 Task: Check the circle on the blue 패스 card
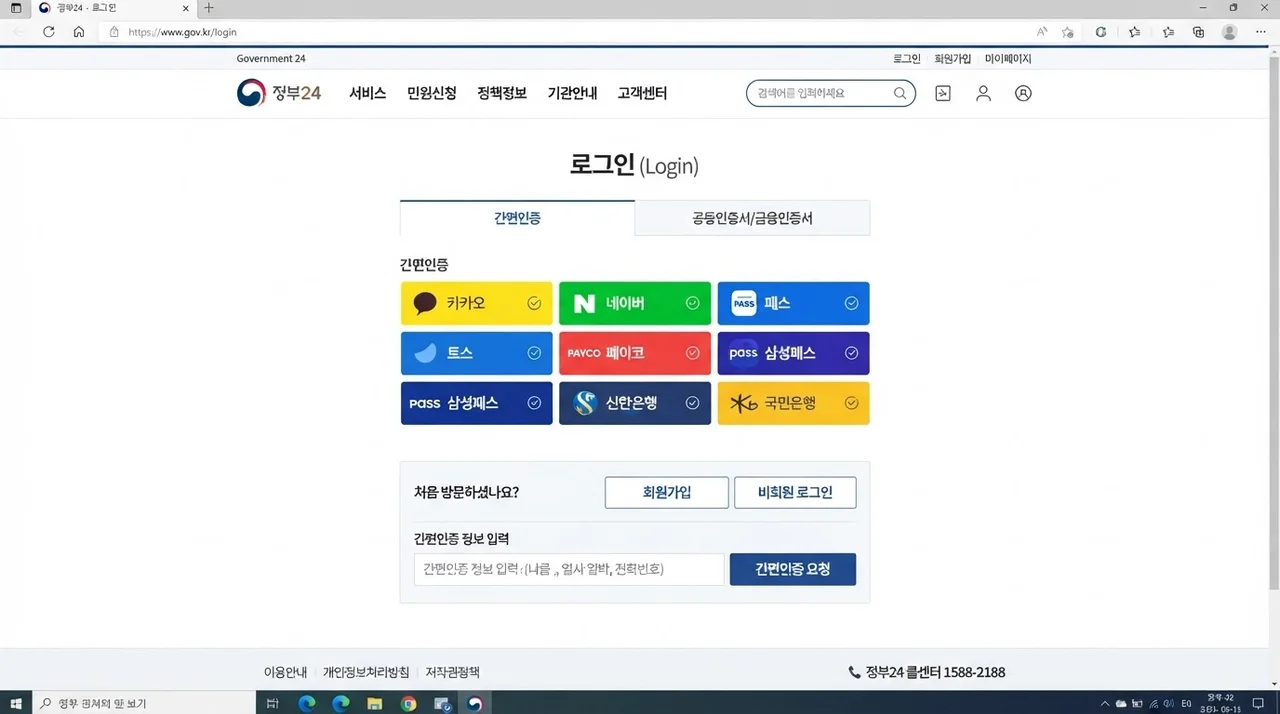coord(851,303)
